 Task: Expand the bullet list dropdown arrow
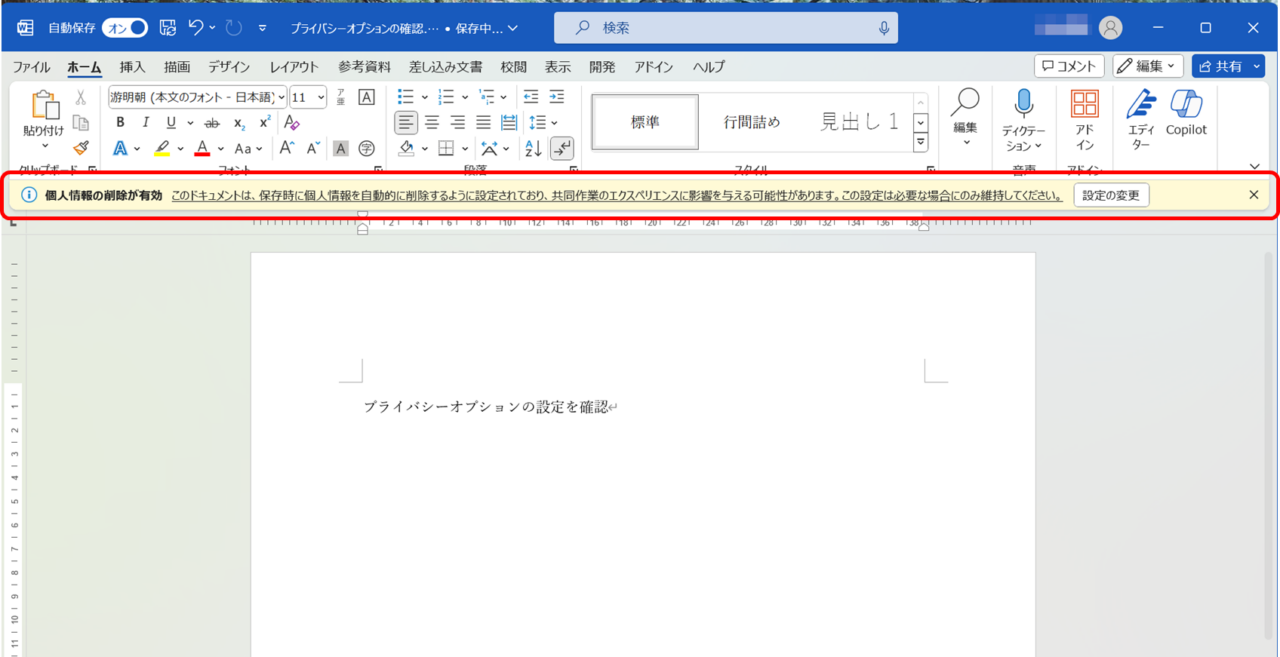(424, 97)
